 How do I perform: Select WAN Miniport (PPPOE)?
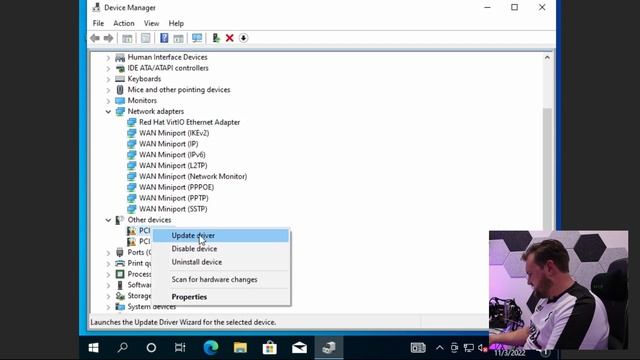coord(176,187)
